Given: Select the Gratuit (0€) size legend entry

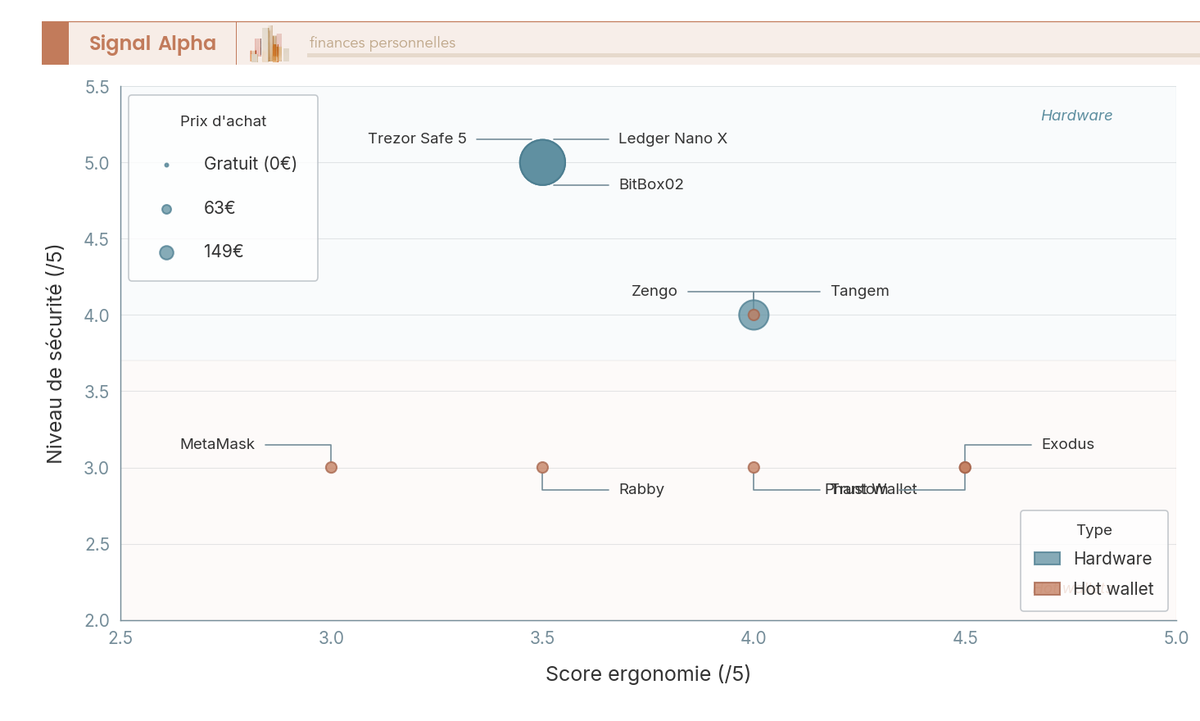Looking at the screenshot, I should [249, 163].
